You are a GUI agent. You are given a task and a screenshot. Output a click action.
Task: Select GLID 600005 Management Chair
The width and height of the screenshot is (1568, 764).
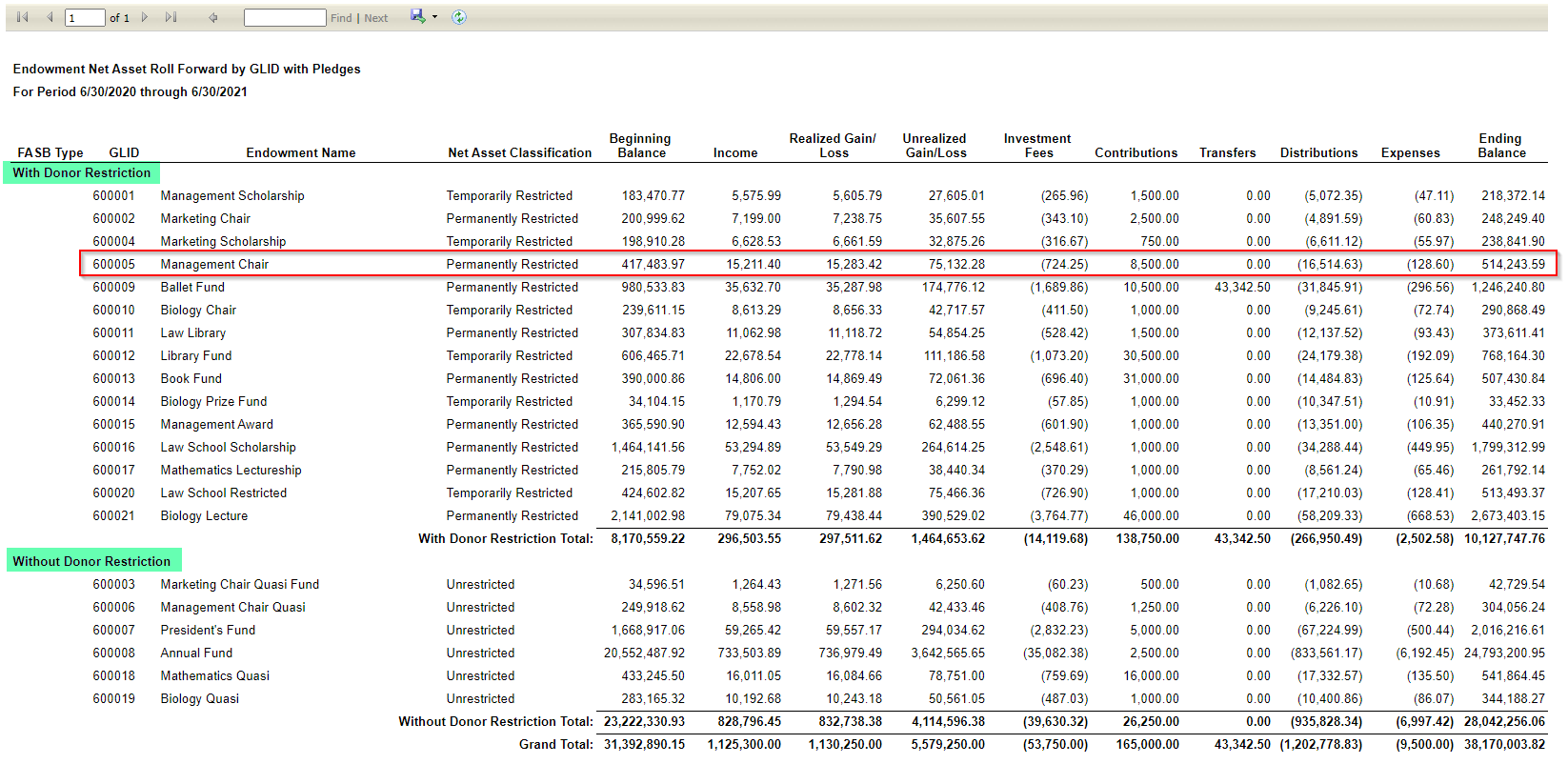(819, 264)
